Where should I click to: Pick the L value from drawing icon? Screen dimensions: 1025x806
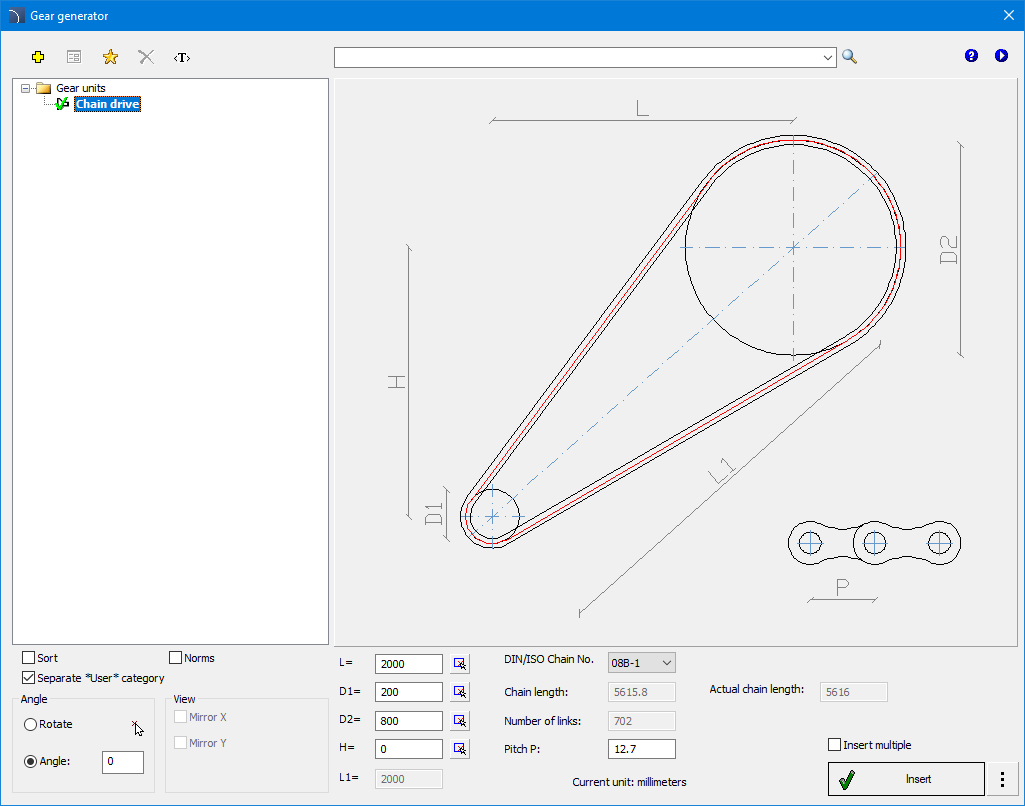[459, 663]
